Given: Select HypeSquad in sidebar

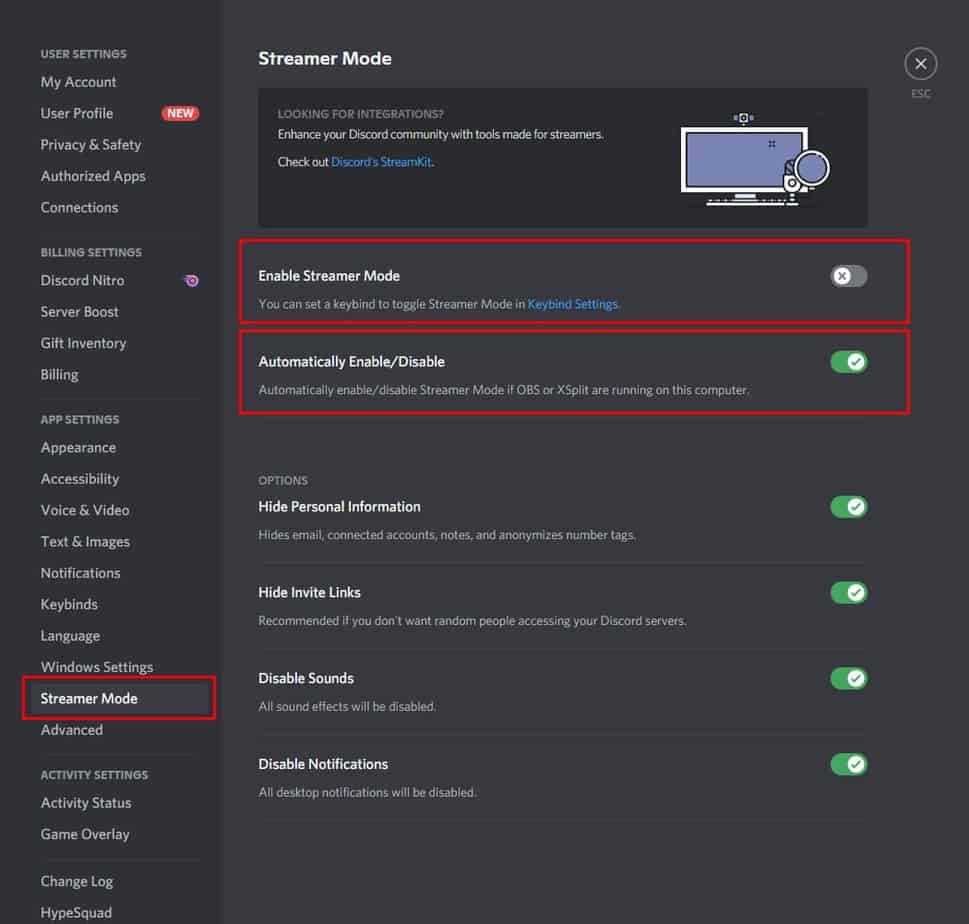Looking at the screenshot, I should click(76, 913).
